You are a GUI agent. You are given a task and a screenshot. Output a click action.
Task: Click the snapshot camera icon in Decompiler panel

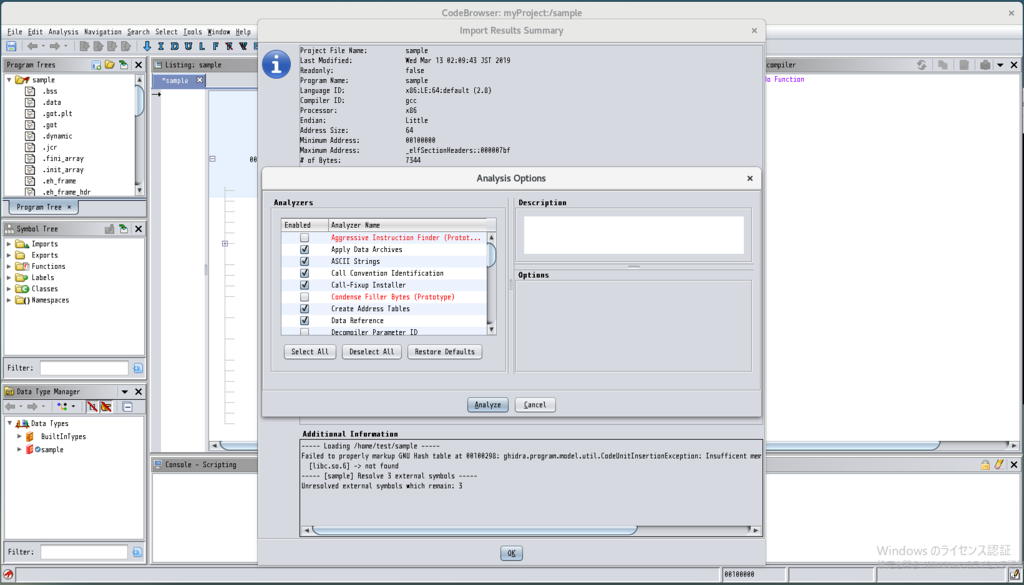click(985, 65)
